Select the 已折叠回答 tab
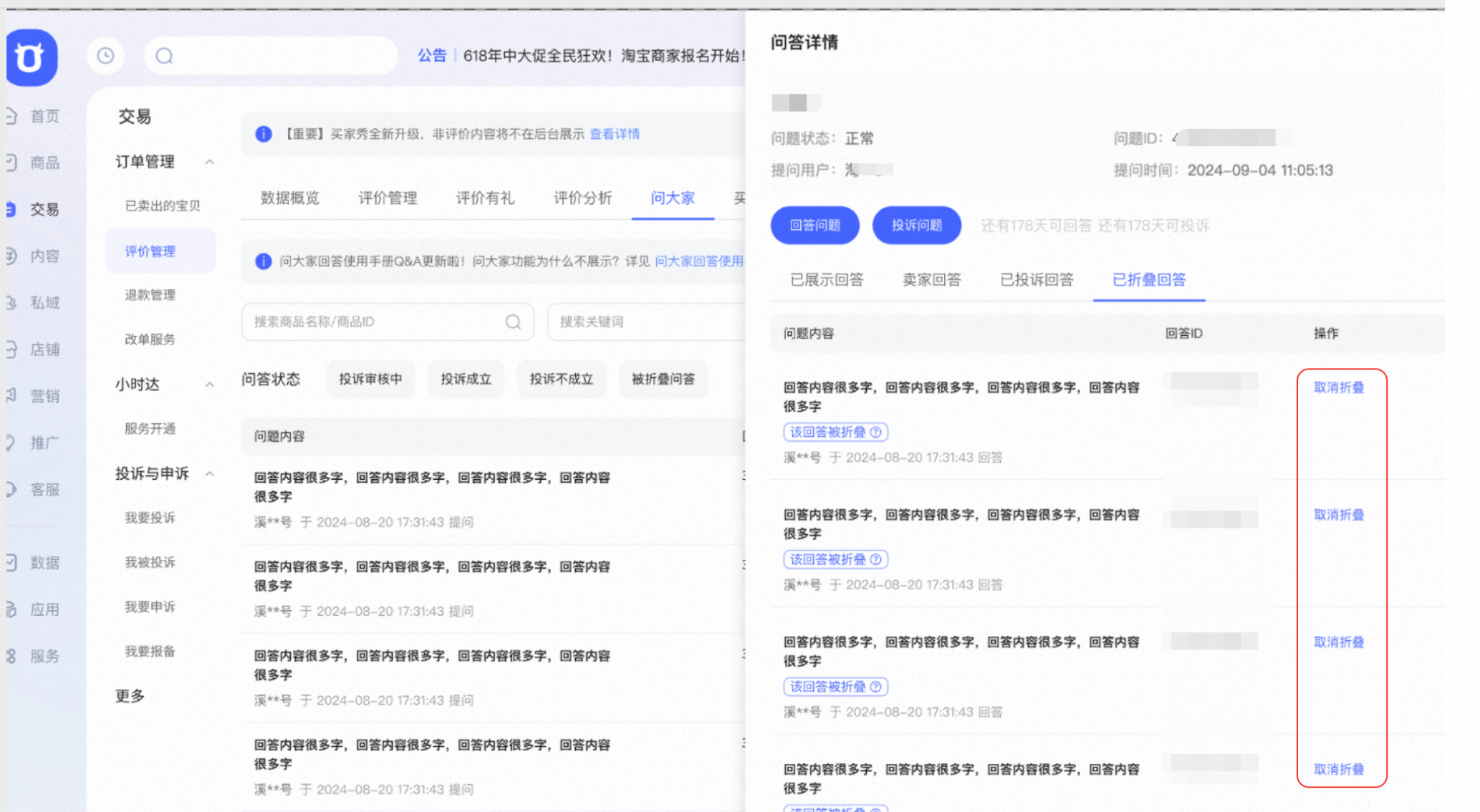Screen dimensions: 1480x812 (x=1149, y=280)
